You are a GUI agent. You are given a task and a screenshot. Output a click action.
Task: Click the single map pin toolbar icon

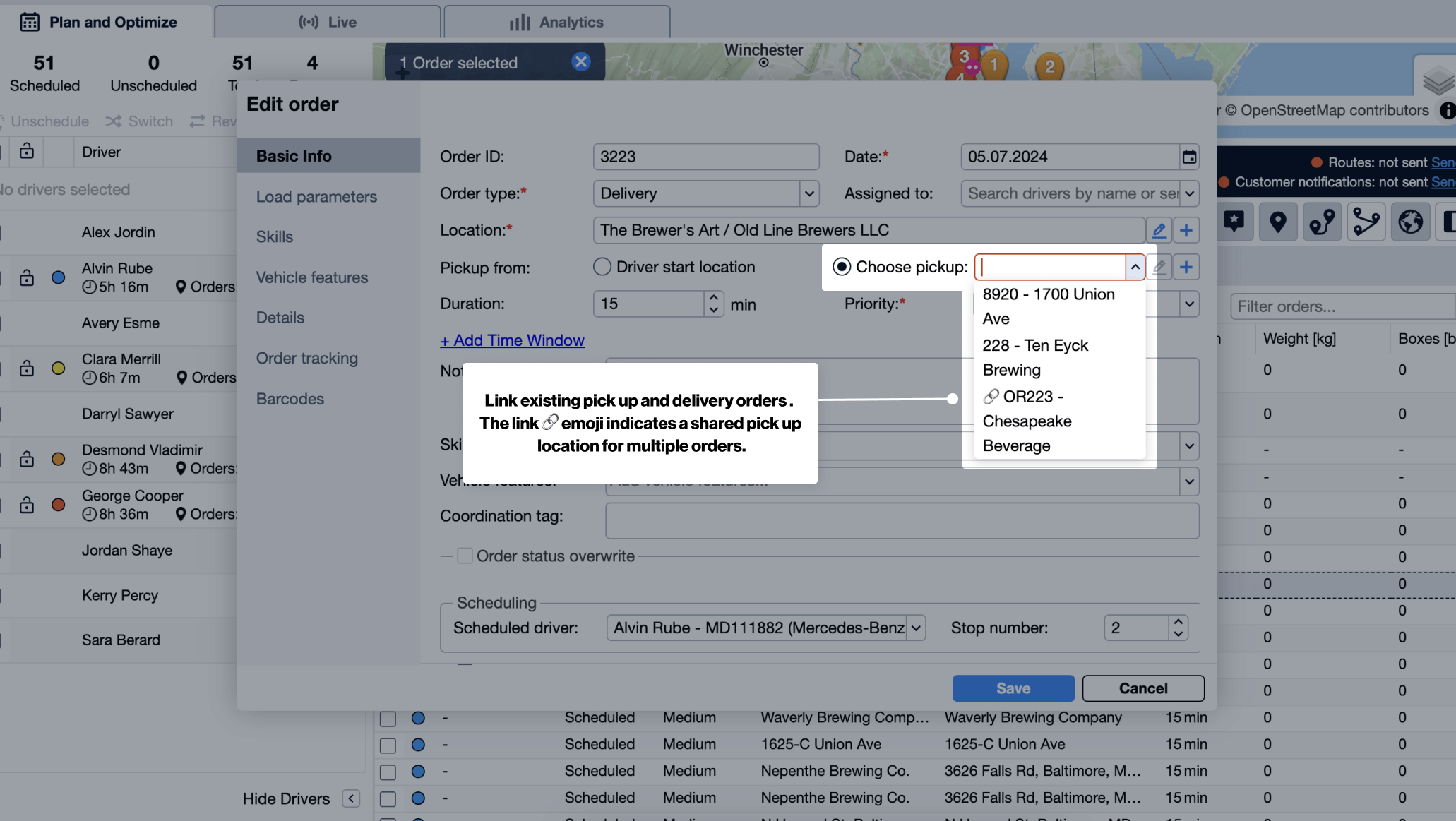point(1277,222)
